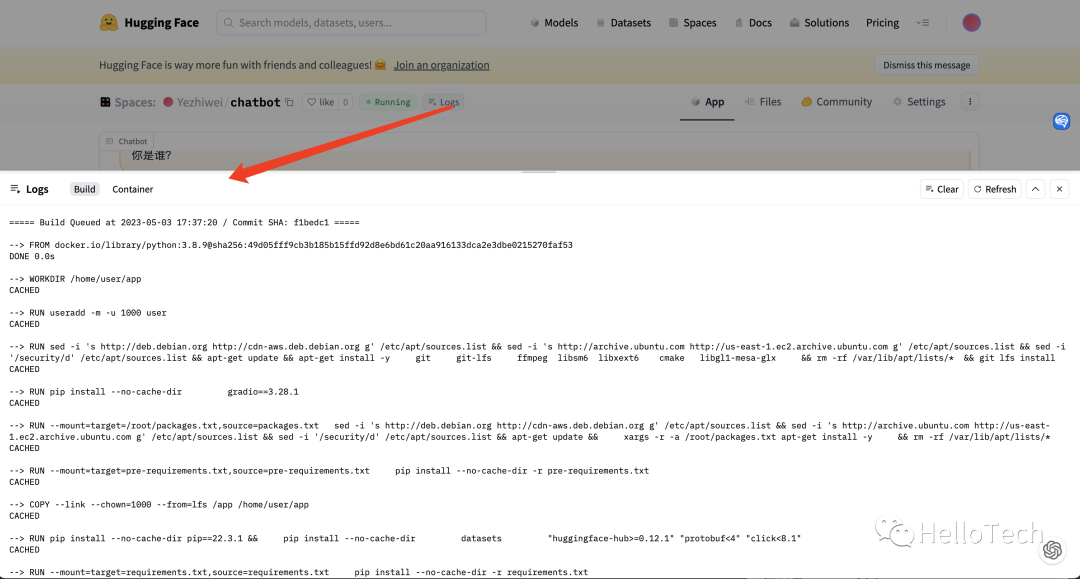
Task: Select the Container logs tab
Action: pyautogui.click(x=132, y=189)
